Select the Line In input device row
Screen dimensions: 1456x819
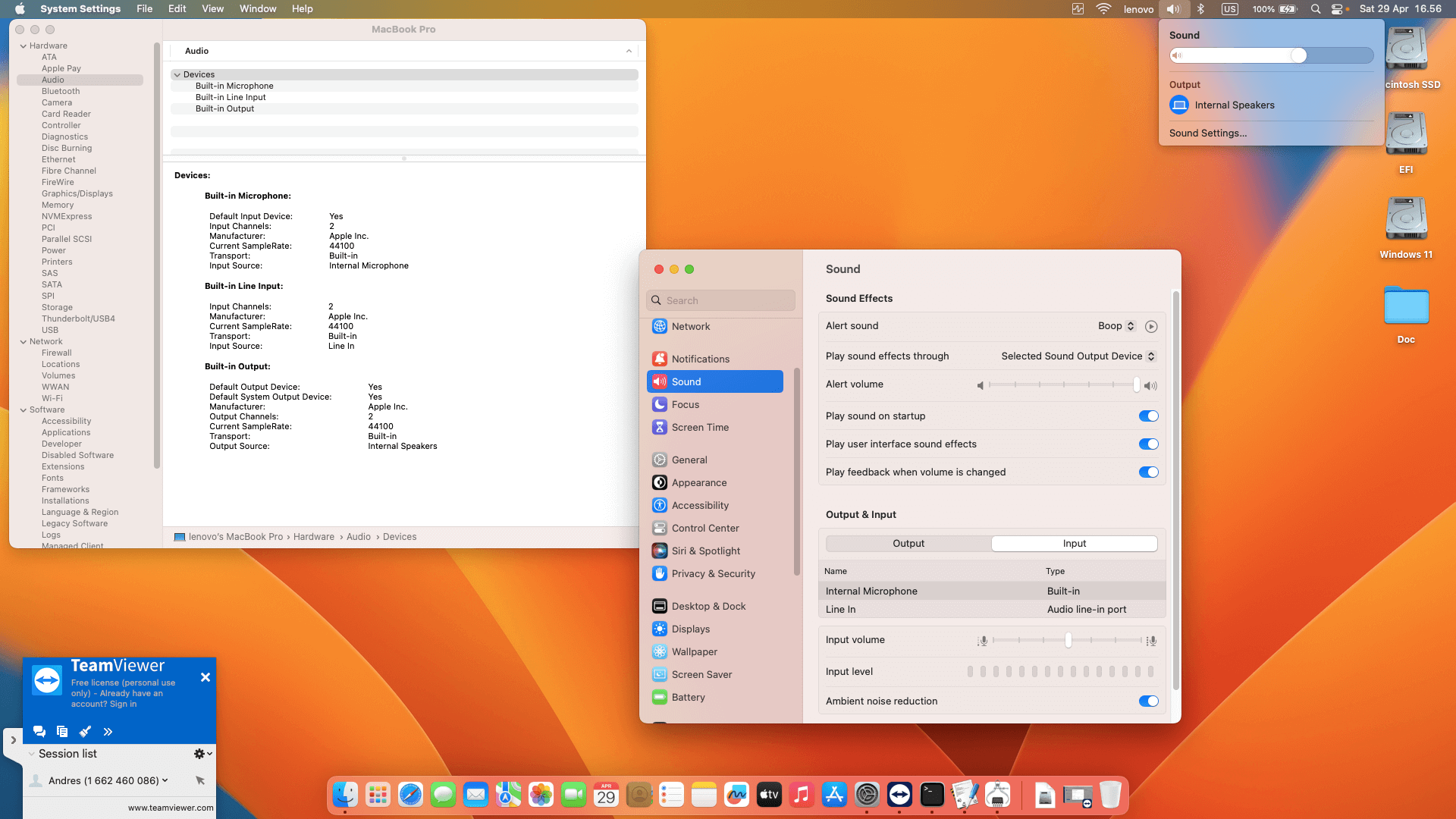tap(992, 610)
